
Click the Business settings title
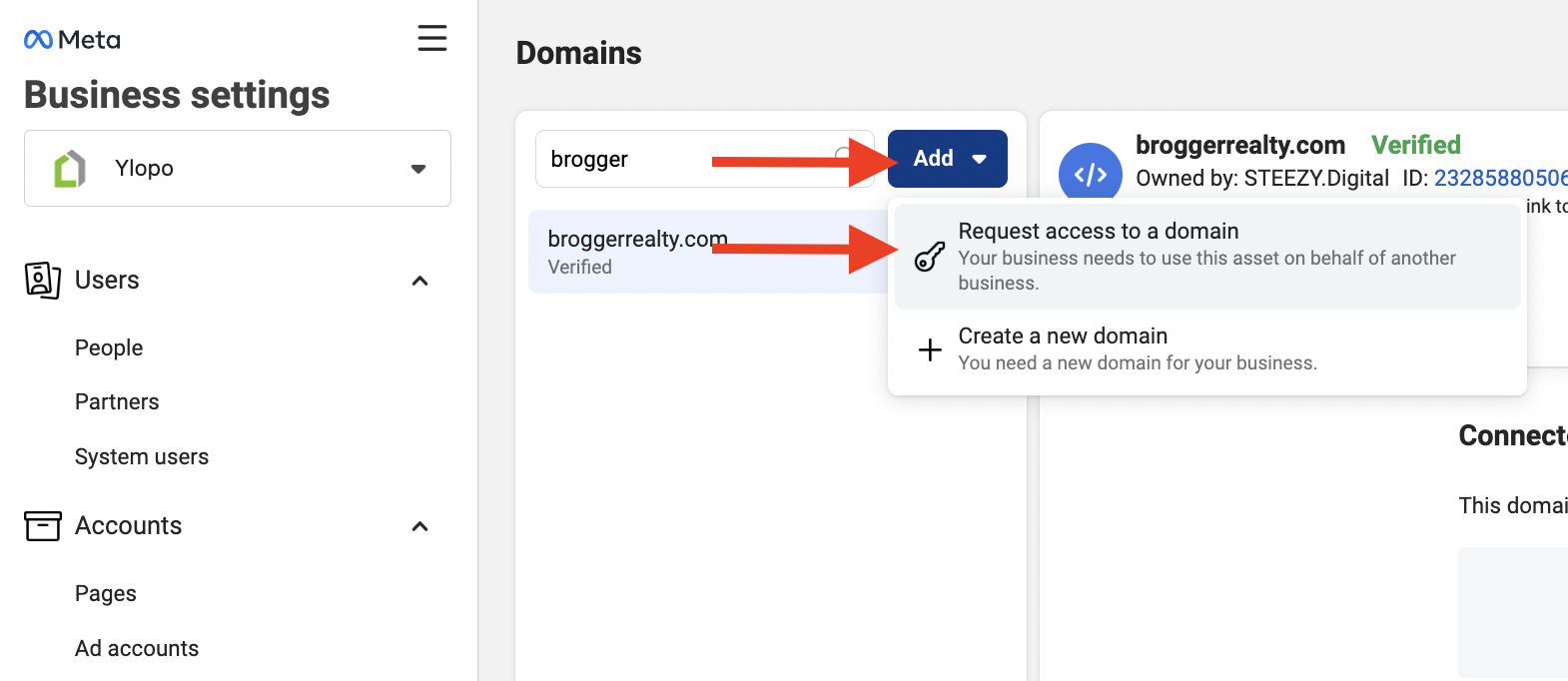[177, 95]
